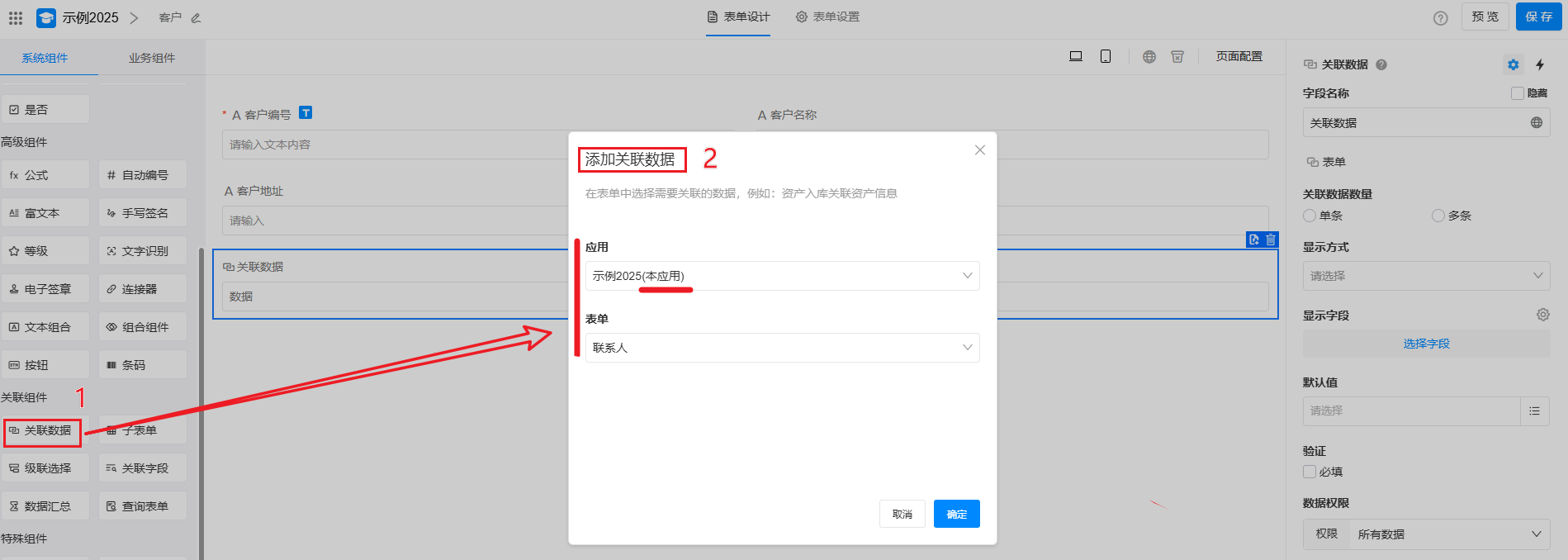This screenshot has width=1568, height=560.
Task: Switch to mobile preview layout icon
Action: [x=1105, y=56]
